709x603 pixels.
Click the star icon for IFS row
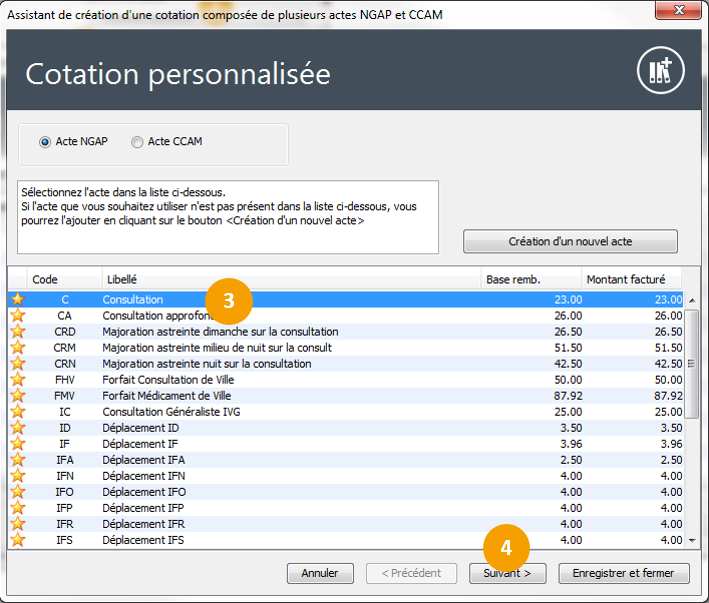click(17, 539)
